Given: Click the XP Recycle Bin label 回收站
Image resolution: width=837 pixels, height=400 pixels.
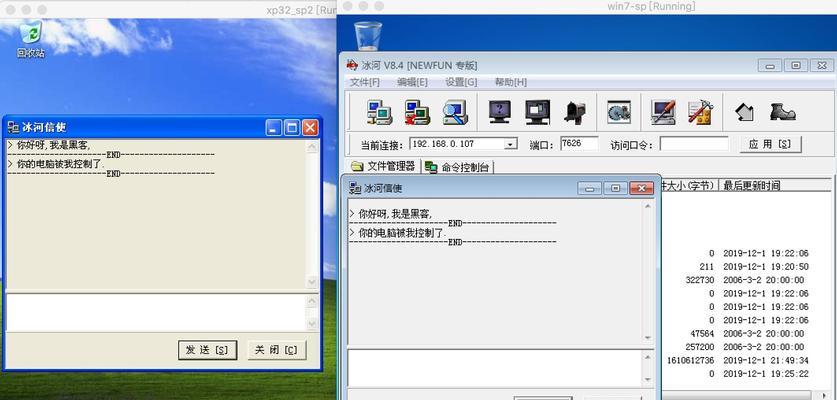Looking at the screenshot, I should [x=30, y=53].
